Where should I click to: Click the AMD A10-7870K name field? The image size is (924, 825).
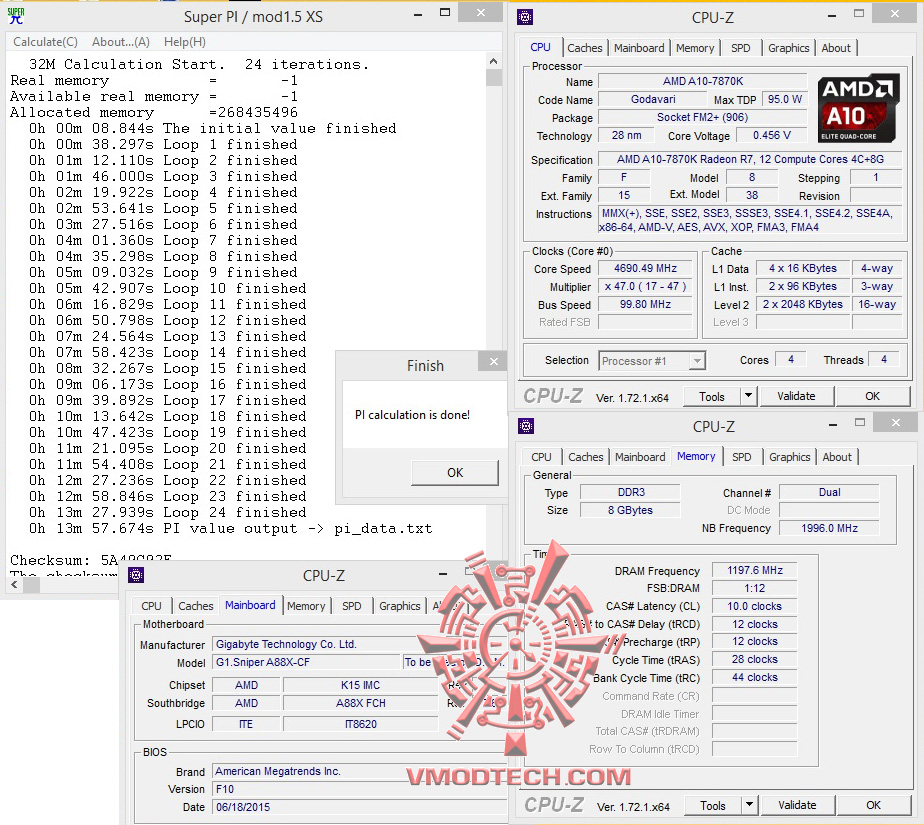tap(703, 81)
